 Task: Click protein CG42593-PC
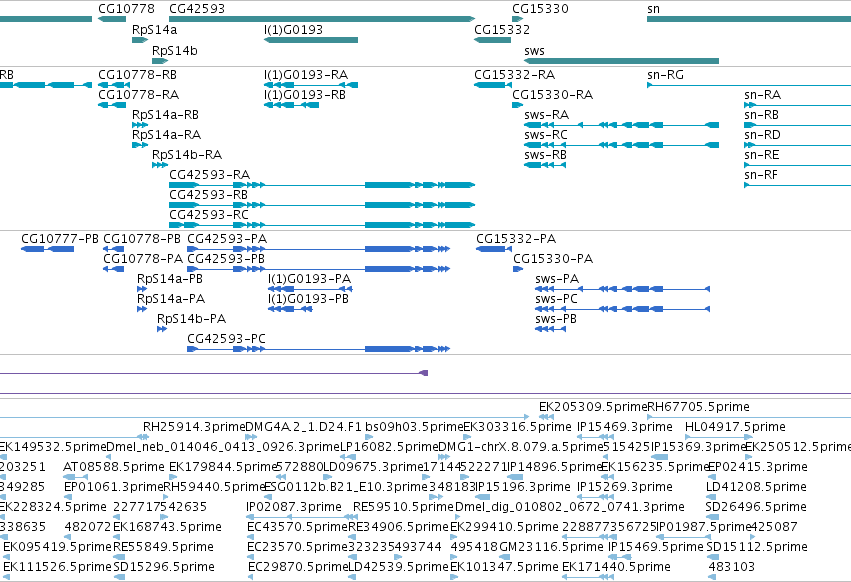pos(319,349)
